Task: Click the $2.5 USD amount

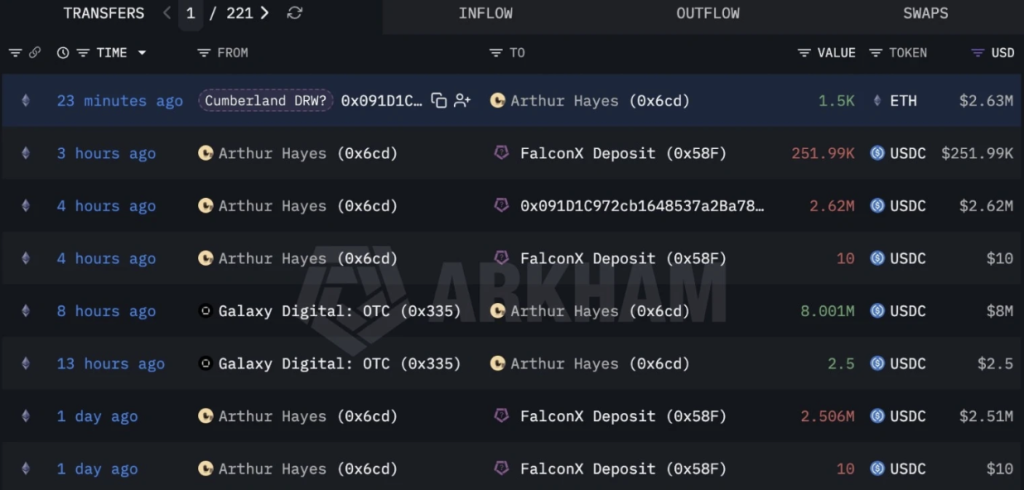Action: tap(995, 364)
